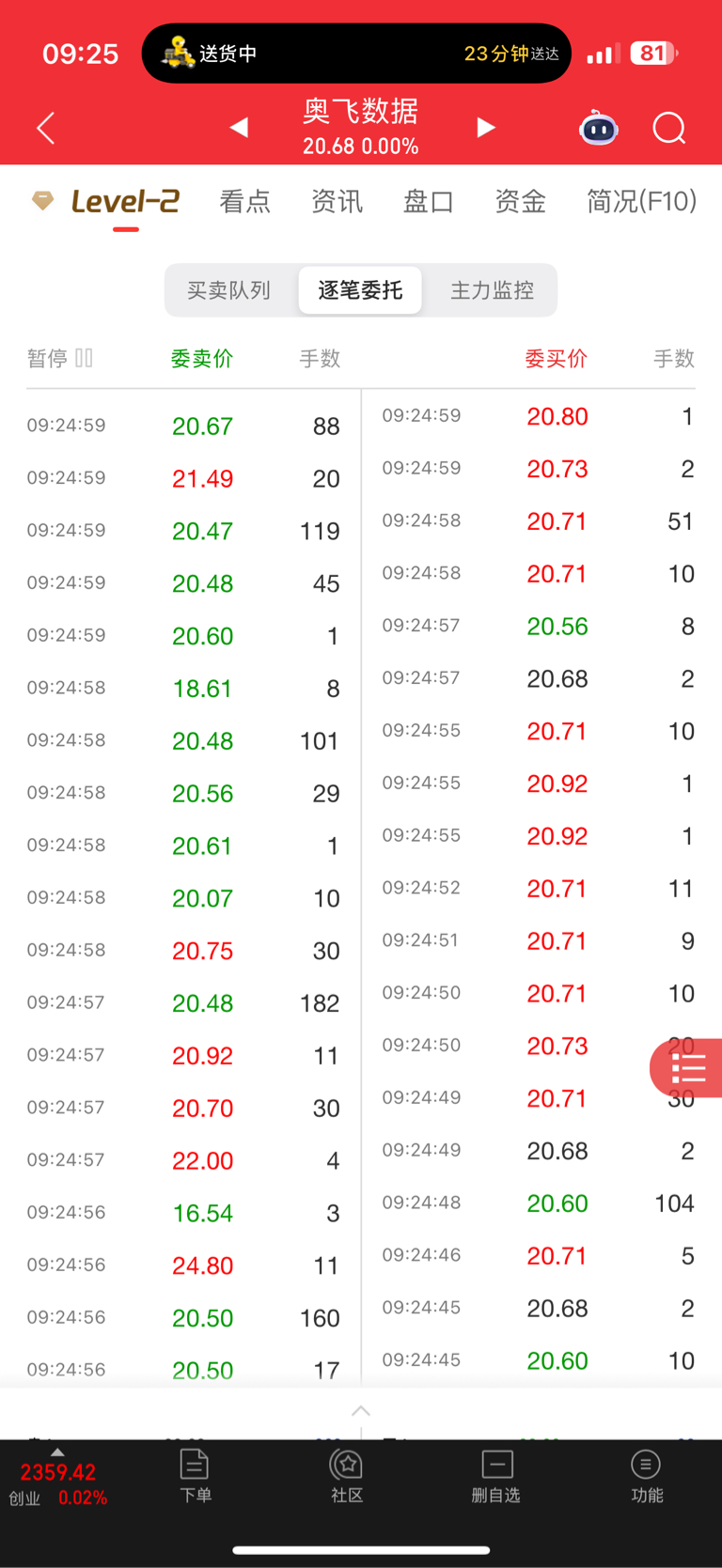Viewport: 722px width, 1568px height.
Task: Select sell order price 20.75
Action: [202, 951]
